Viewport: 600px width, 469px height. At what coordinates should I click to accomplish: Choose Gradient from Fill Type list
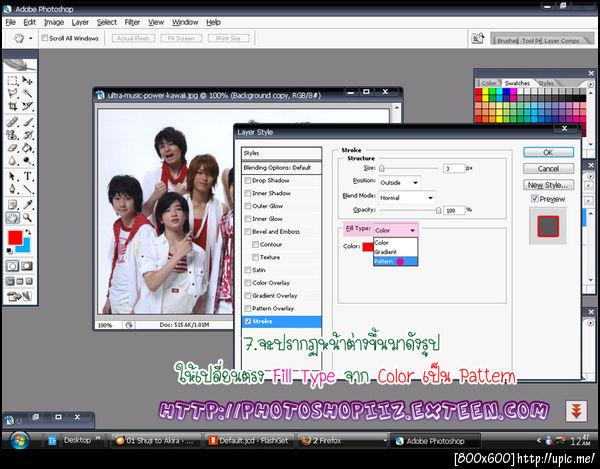[x=395, y=252]
